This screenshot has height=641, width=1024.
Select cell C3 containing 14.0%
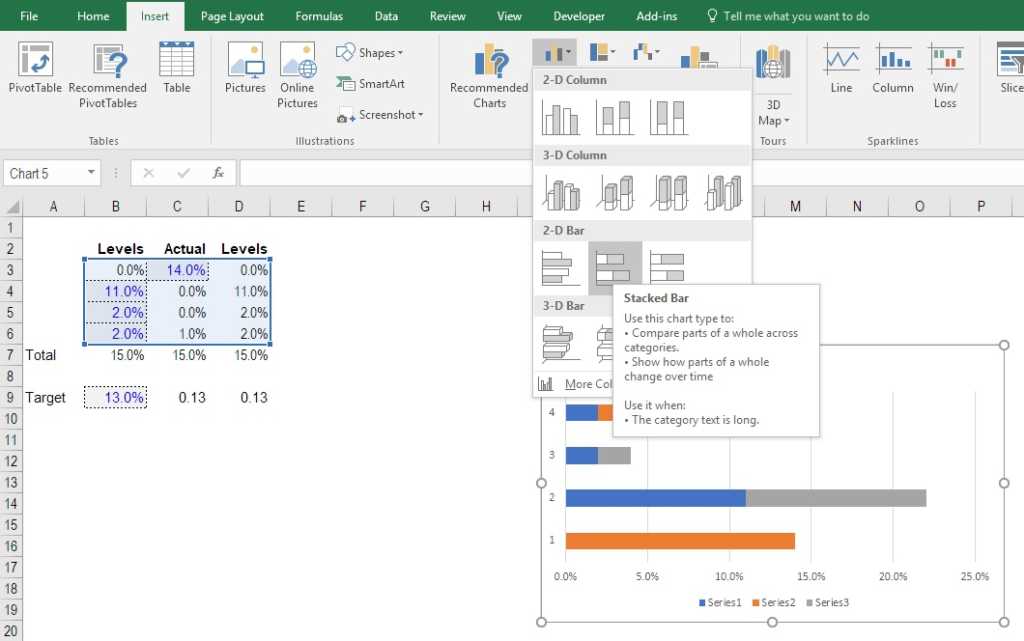177,270
